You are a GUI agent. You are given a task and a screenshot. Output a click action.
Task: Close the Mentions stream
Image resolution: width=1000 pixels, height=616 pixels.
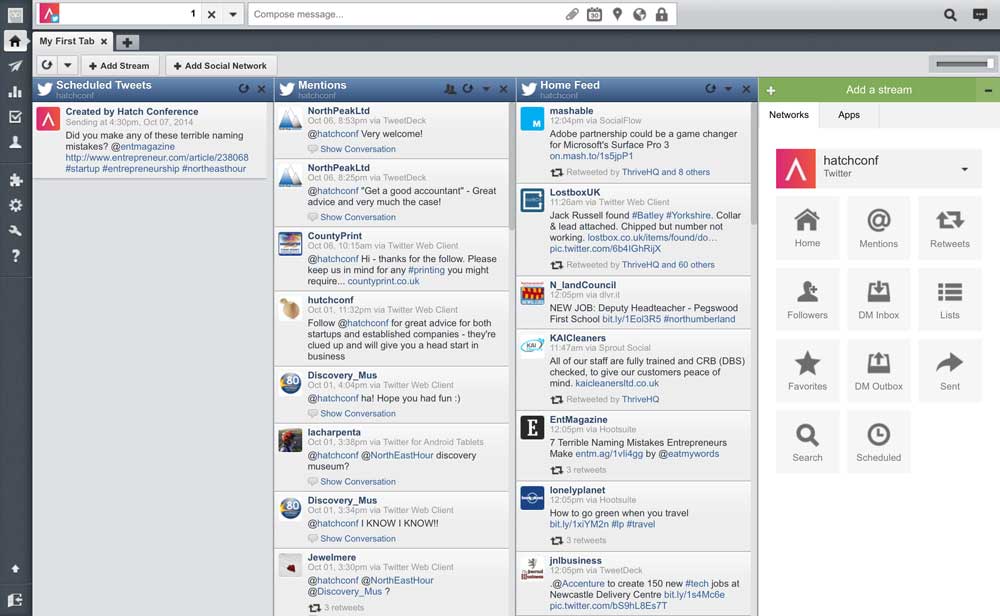(x=504, y=89)
